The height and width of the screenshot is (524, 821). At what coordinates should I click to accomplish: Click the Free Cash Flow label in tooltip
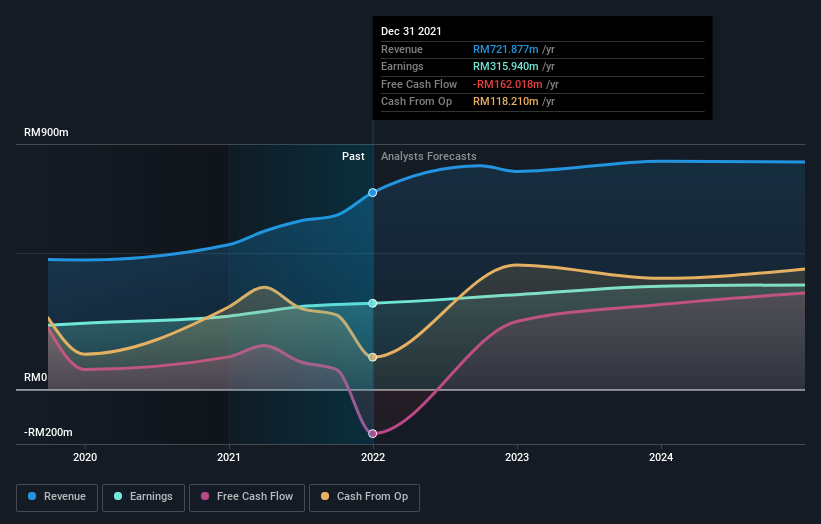pos(419,84)
